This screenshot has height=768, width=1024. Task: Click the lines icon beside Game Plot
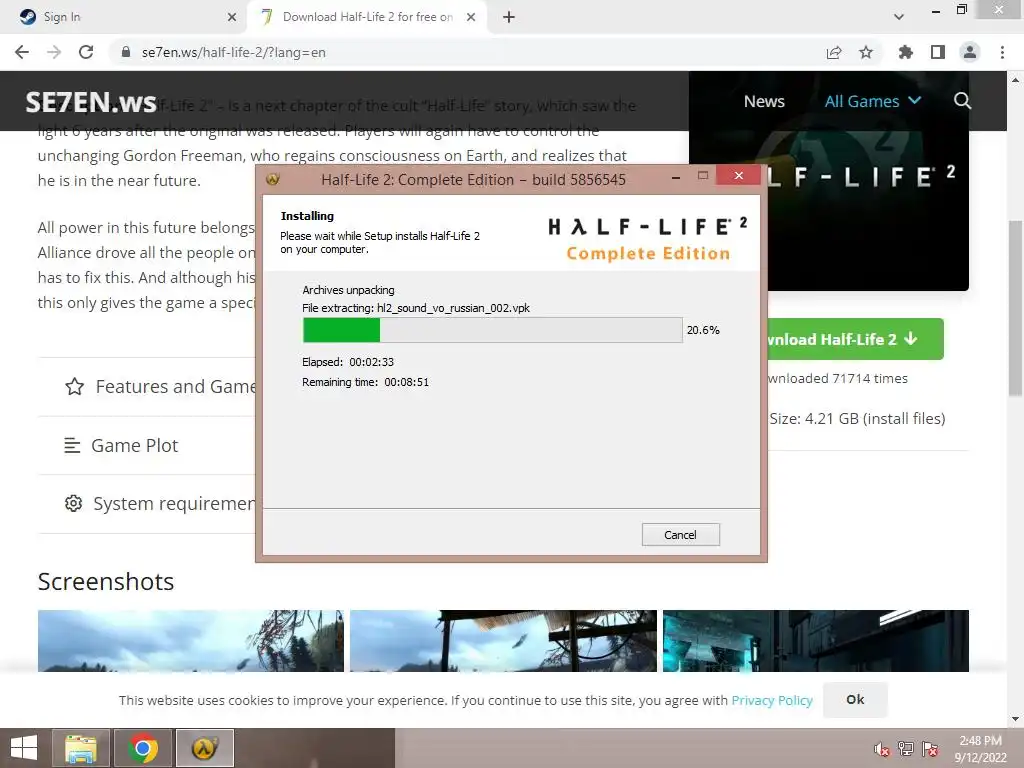coord(72,445)
